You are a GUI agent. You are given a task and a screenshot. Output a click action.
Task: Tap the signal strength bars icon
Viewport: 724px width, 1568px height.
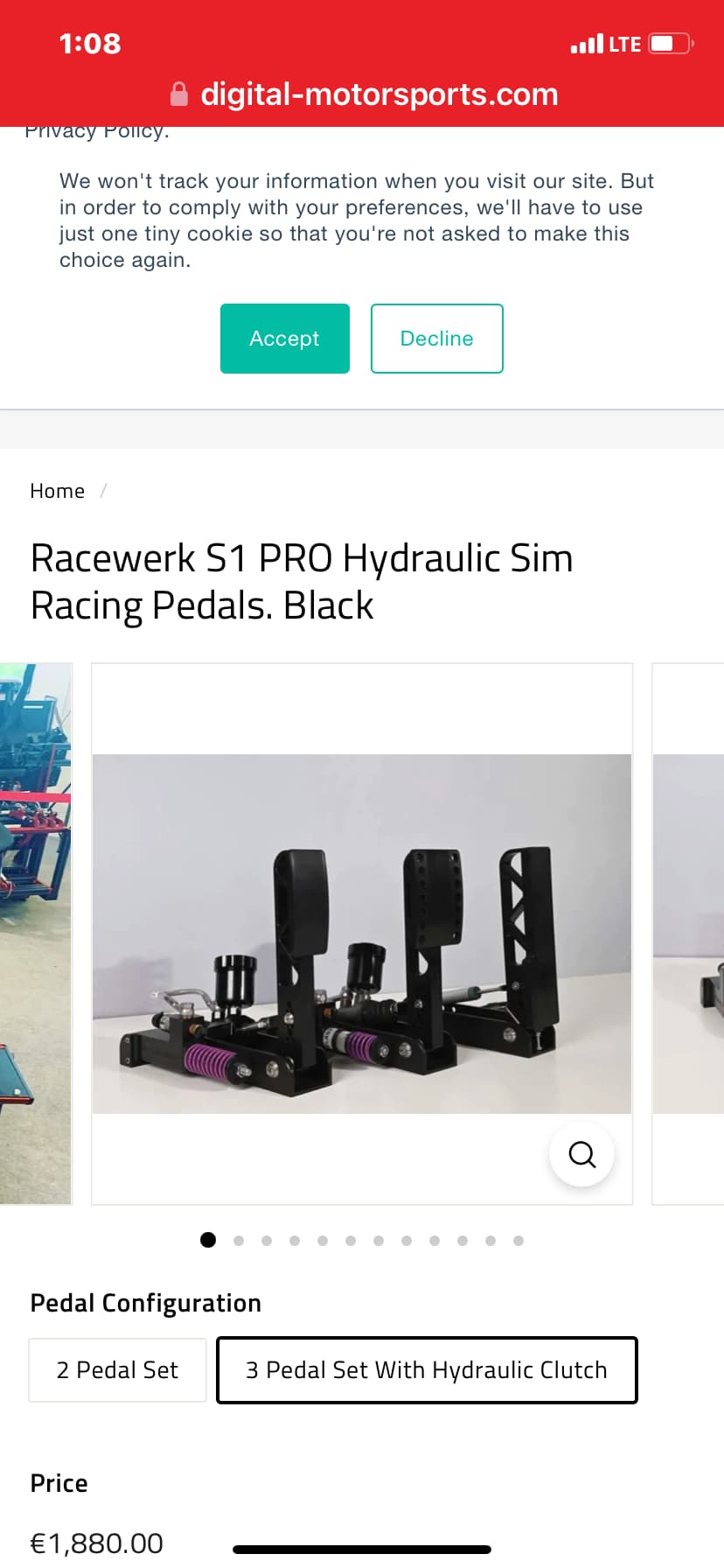pos(587,44)
